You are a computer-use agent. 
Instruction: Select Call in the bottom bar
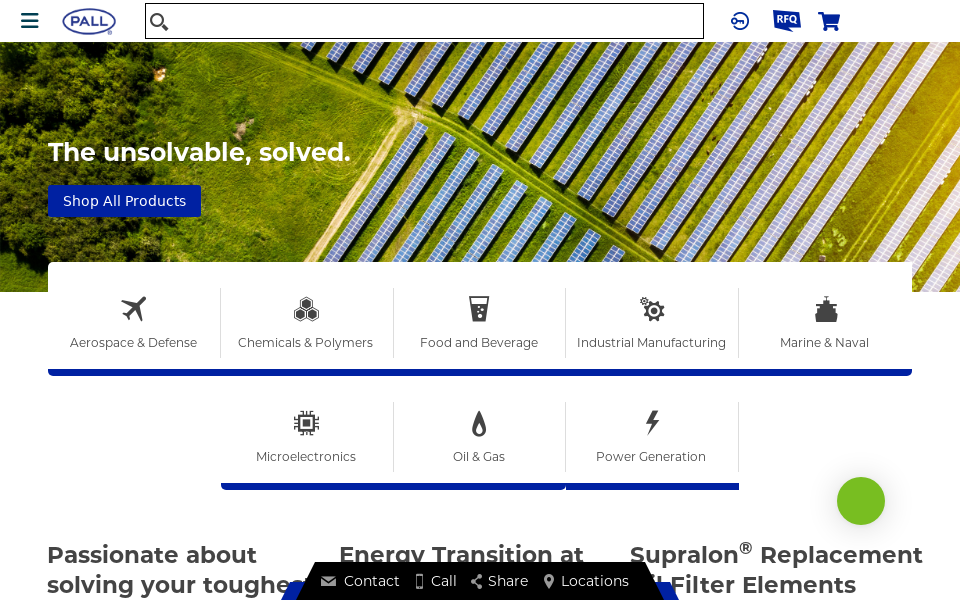pos(436,581)
